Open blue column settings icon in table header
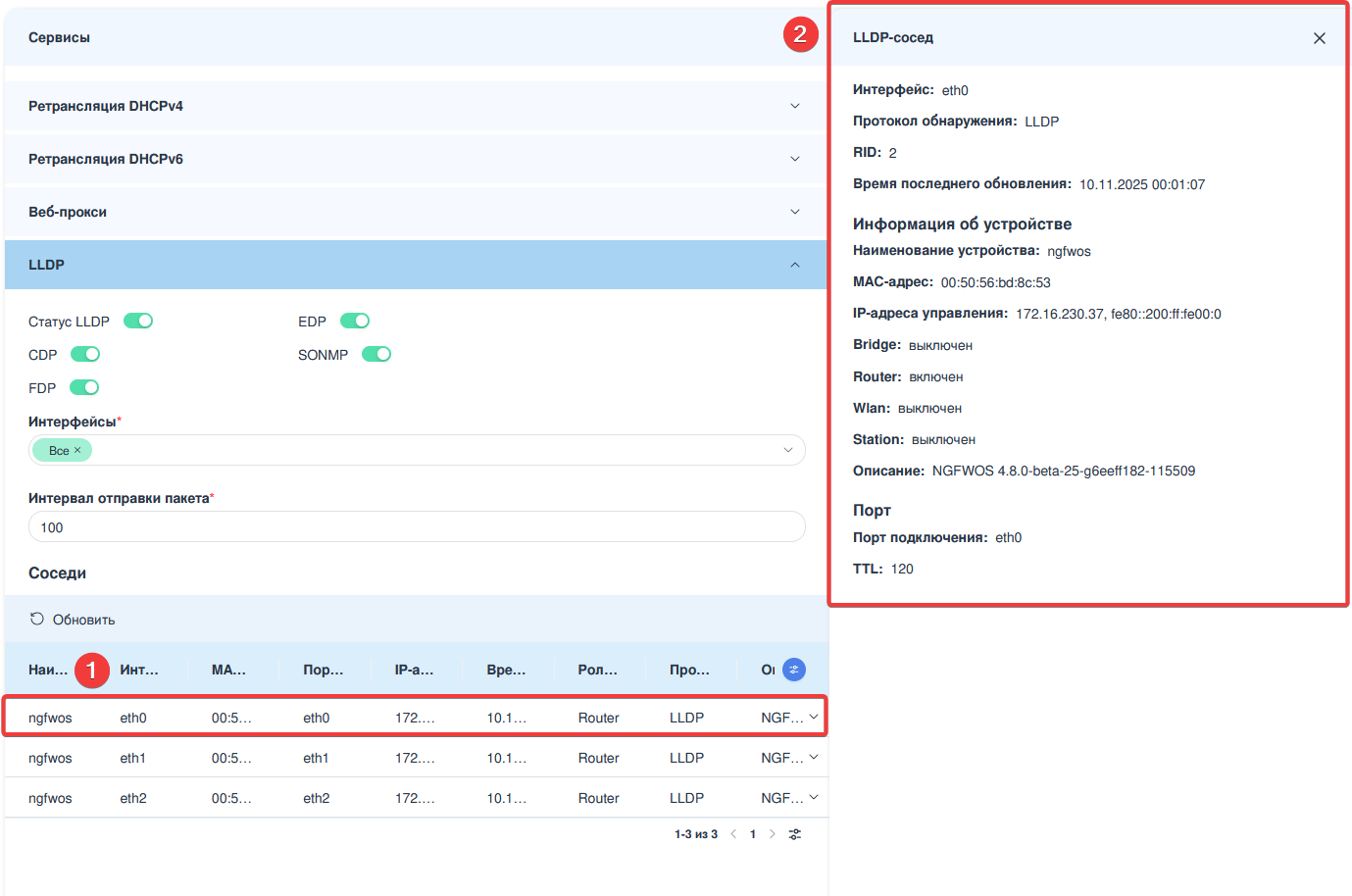Screen dimensions: 1352x896 [x=794, y=670]
